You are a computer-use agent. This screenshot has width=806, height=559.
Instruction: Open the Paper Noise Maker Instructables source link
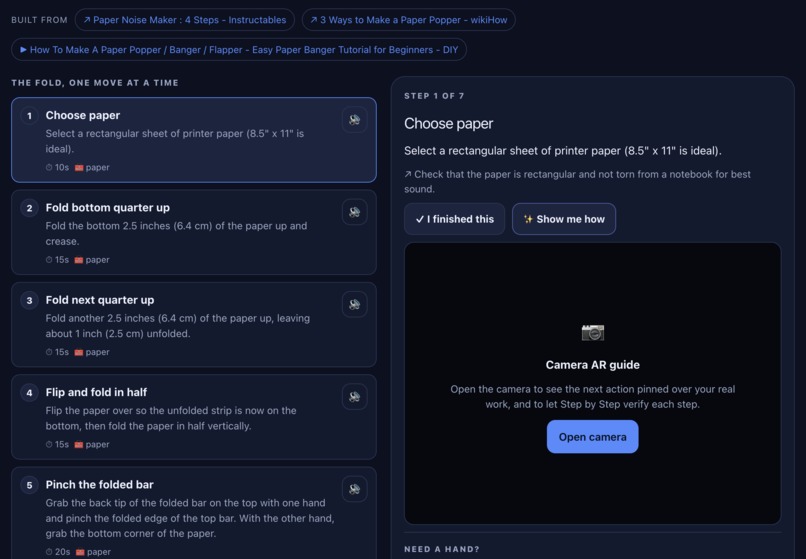[185, 20]
